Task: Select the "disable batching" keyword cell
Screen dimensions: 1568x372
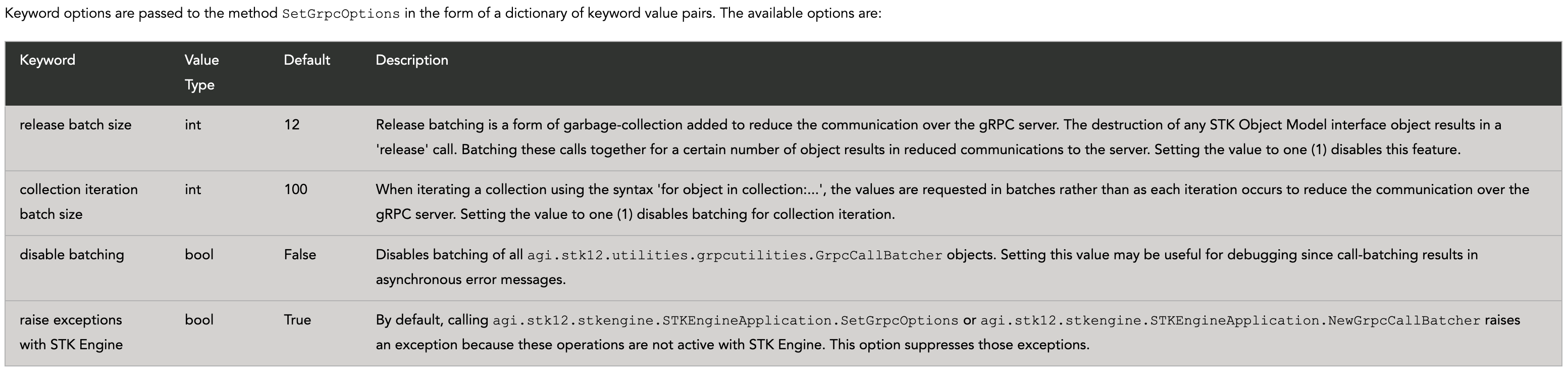Action: tap(72, 255)
